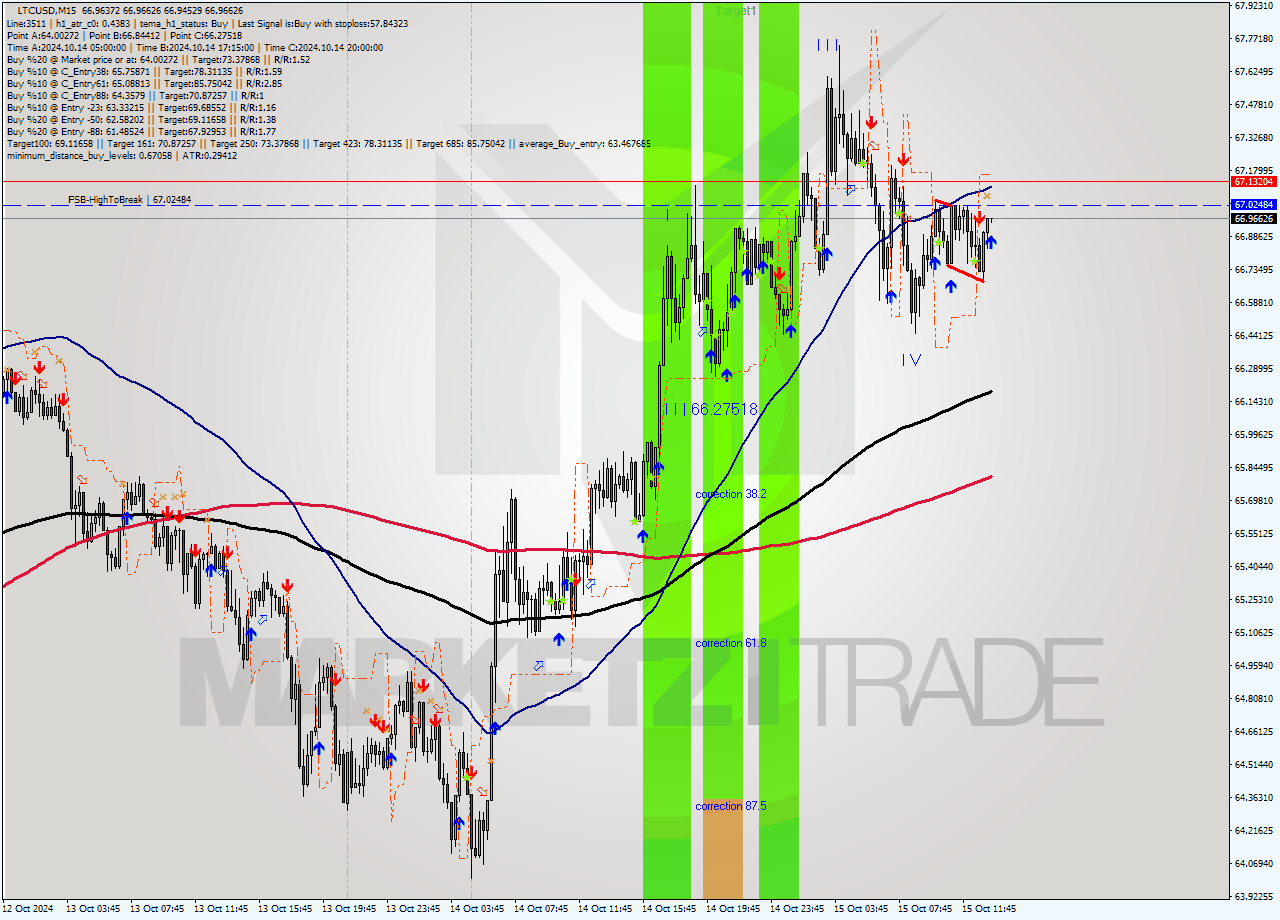Click the '12 Oct 2024' date on time axis
This screenshot has height=920, width=1280.
[x=30, y=909]
